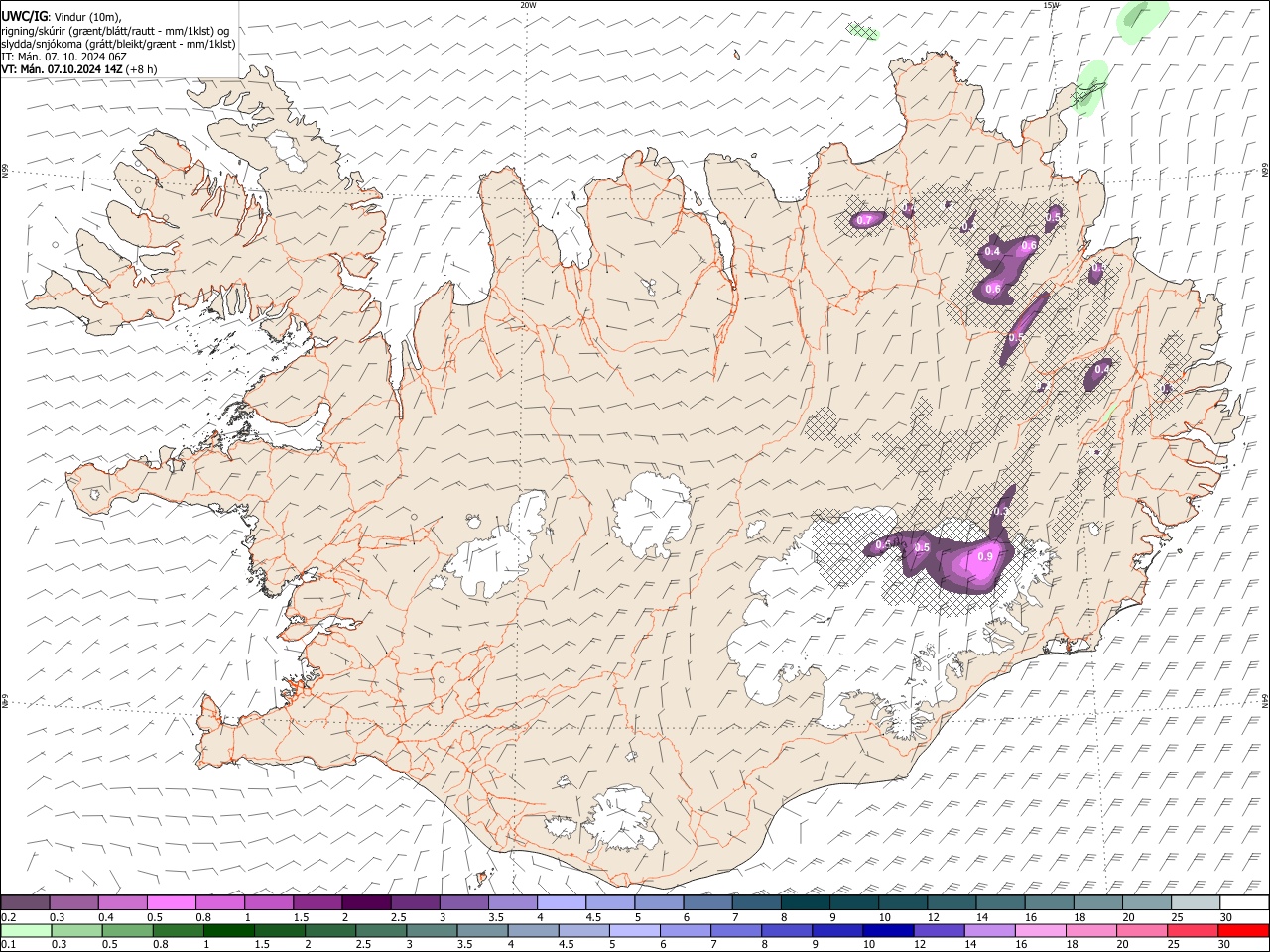Screen dimensions: 1270x952
Task: Select lower scale swatch starting at 2
Action: pos(331,930)
